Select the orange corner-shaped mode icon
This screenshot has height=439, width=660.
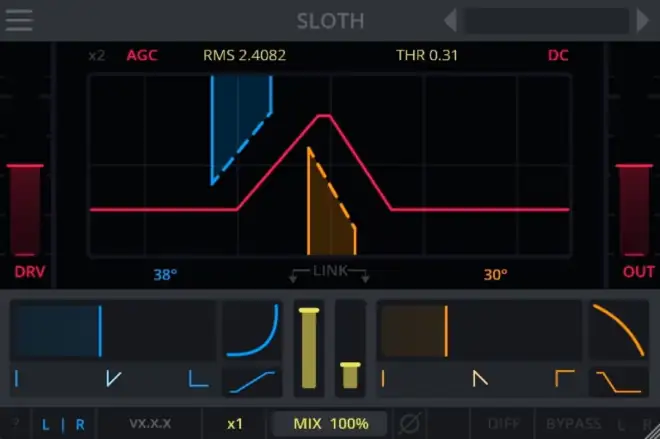[x=565, y=378]
